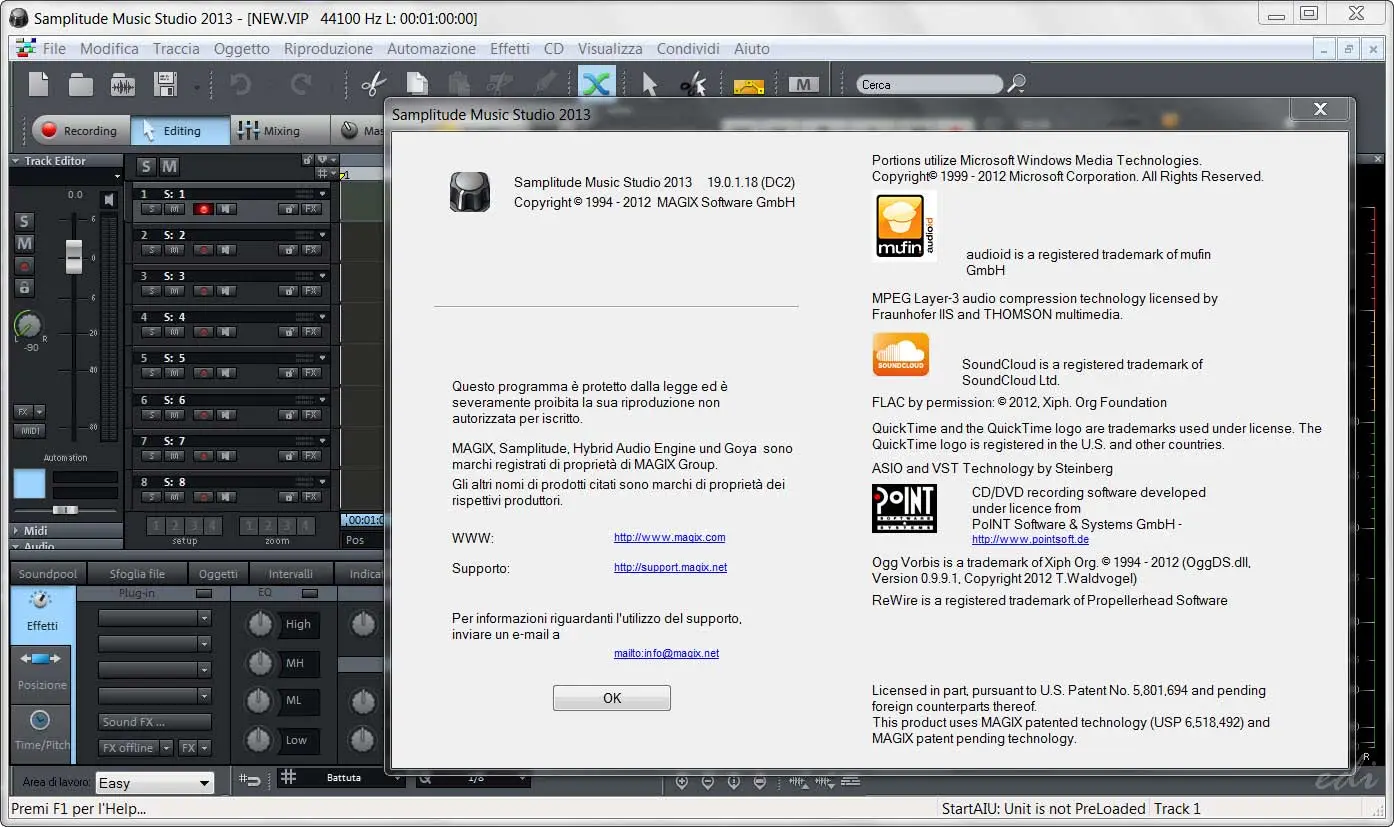Open the Effetti menu in the menu bar
This screenshot has height=827, width=1394.
pyautogui.click(x=510, y=48)
